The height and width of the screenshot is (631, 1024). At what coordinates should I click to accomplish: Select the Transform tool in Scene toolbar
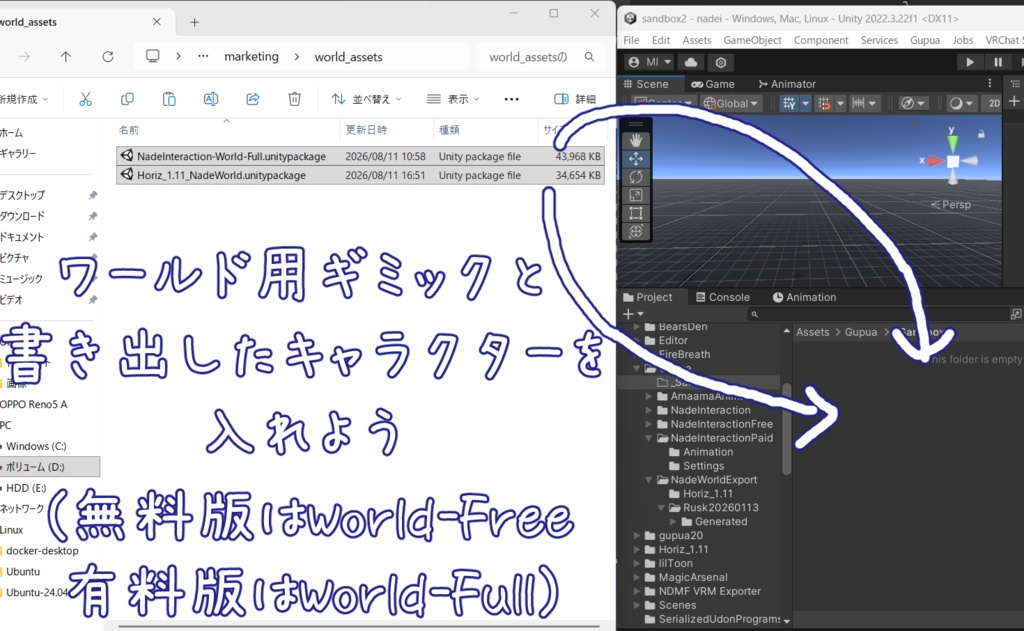(635, 231)
